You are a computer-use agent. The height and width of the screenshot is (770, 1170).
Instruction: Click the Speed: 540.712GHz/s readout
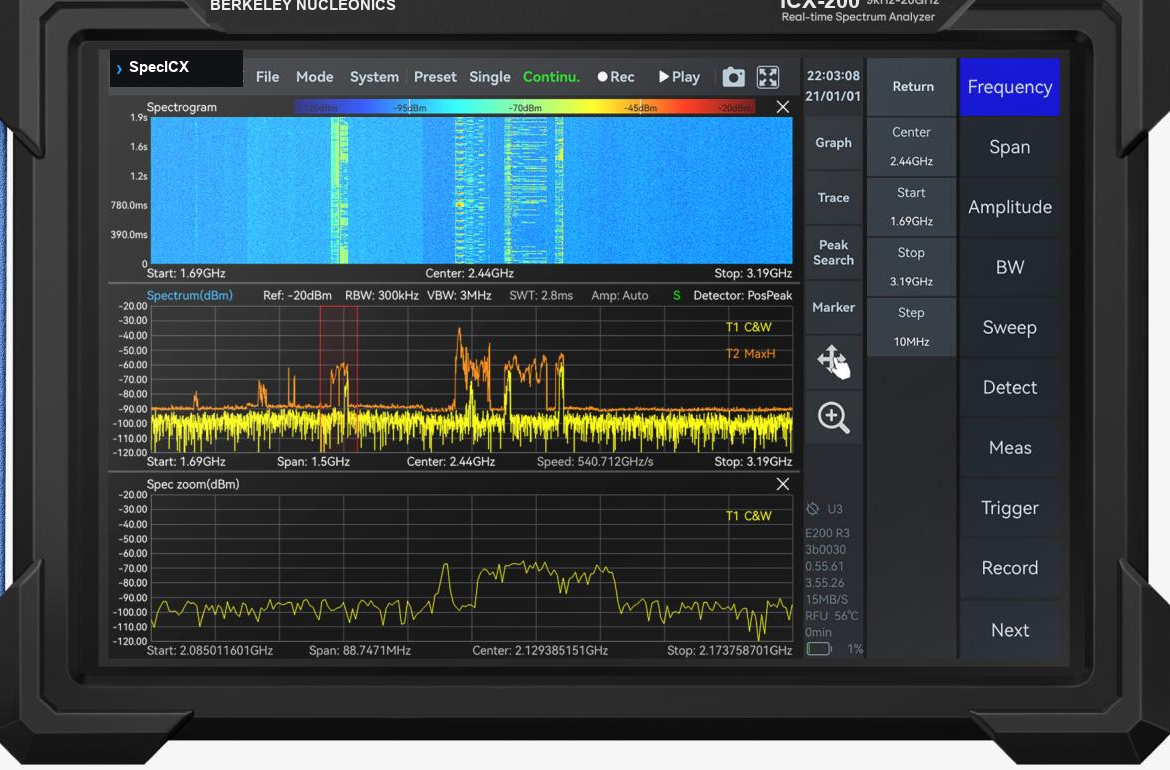595,462
